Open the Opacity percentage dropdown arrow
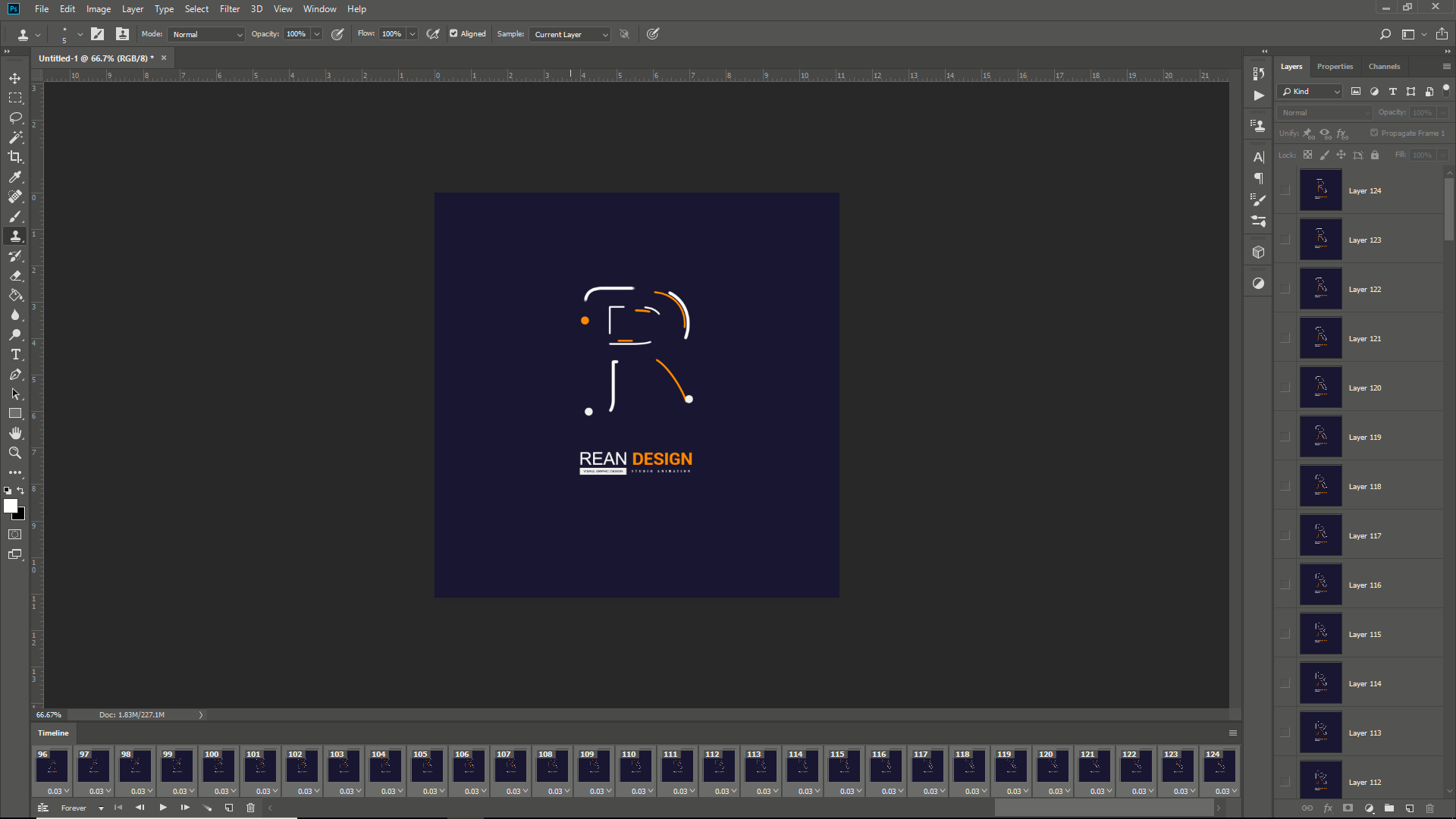The height and width of the screenshot is (819, 1456). click(x=317, y=34)
